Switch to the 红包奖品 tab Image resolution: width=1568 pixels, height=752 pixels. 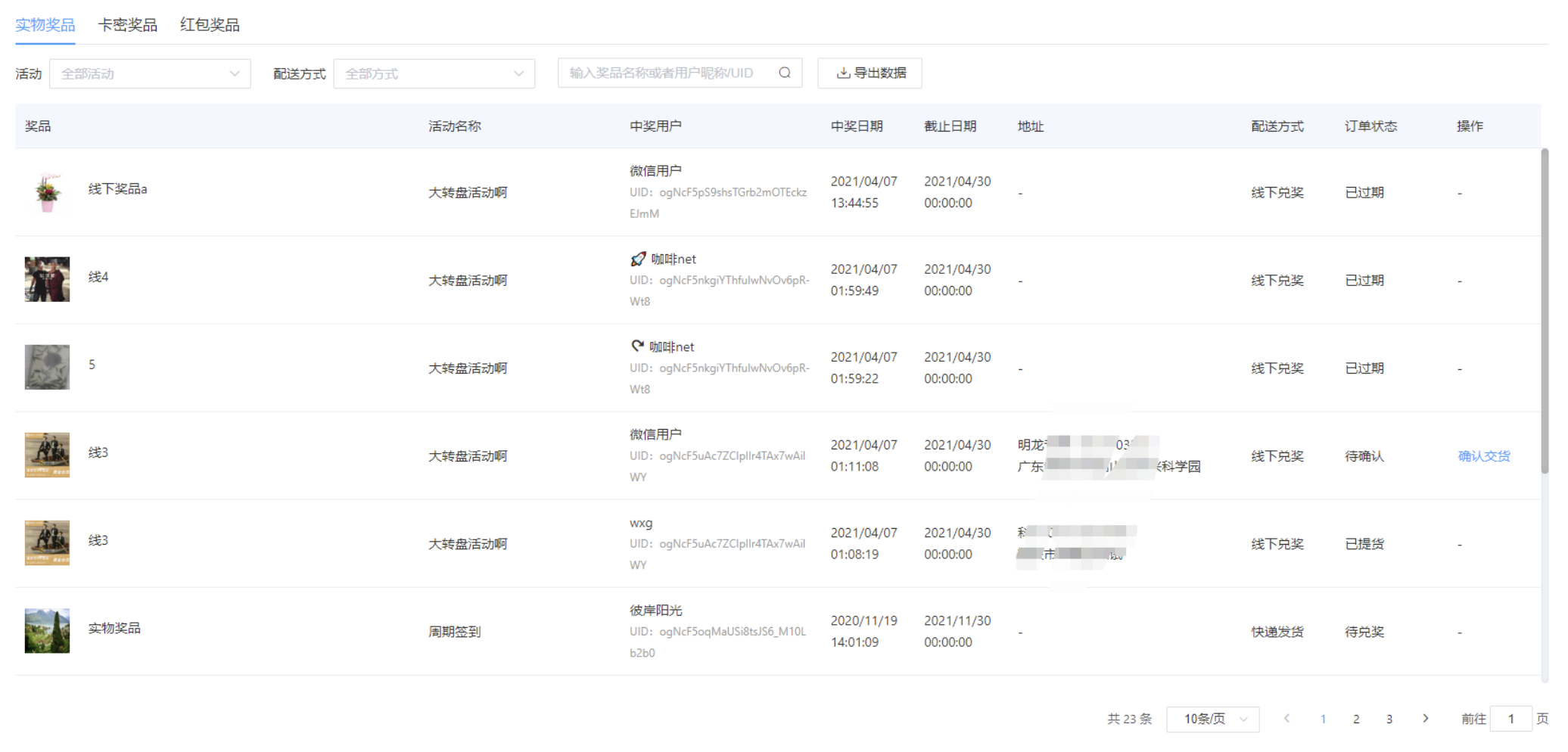coord(210,25)
